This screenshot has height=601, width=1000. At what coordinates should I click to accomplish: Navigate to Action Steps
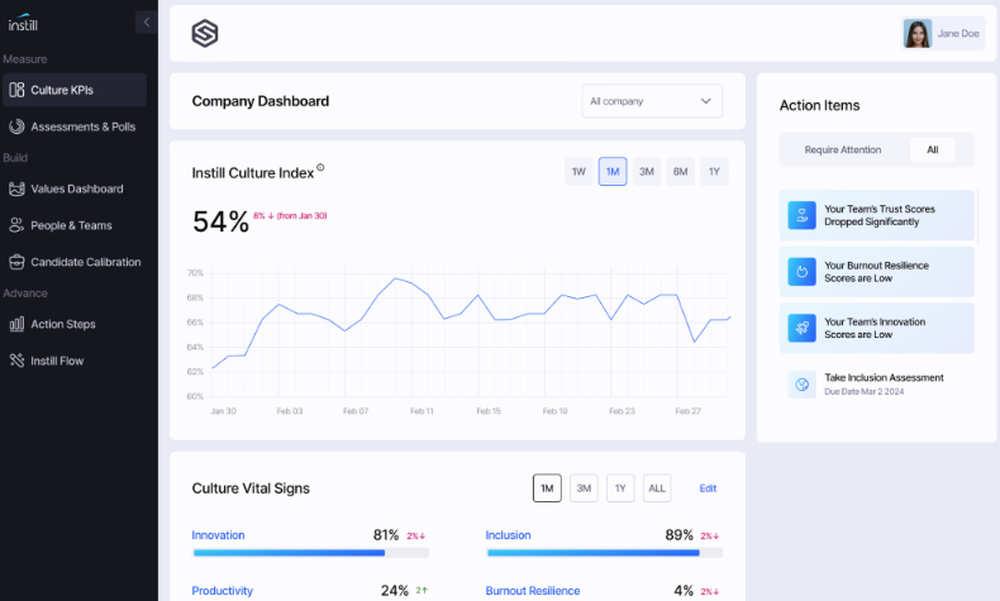coord(75,324)
